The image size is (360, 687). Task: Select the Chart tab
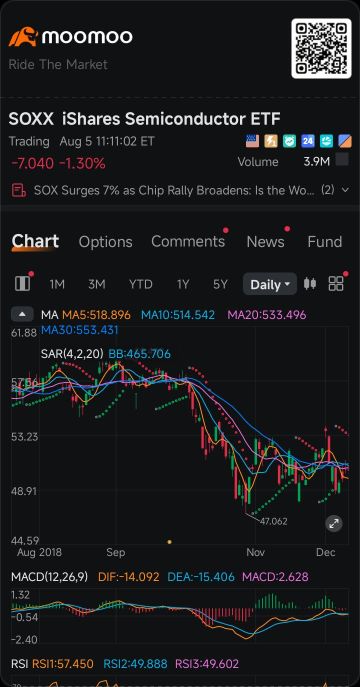click(35, 241)
